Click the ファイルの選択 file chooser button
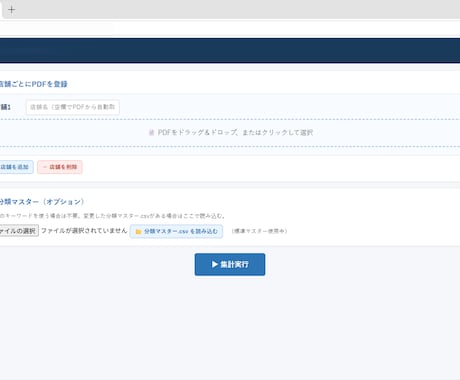This screenshot has width=460, height=380. point(19,231)
